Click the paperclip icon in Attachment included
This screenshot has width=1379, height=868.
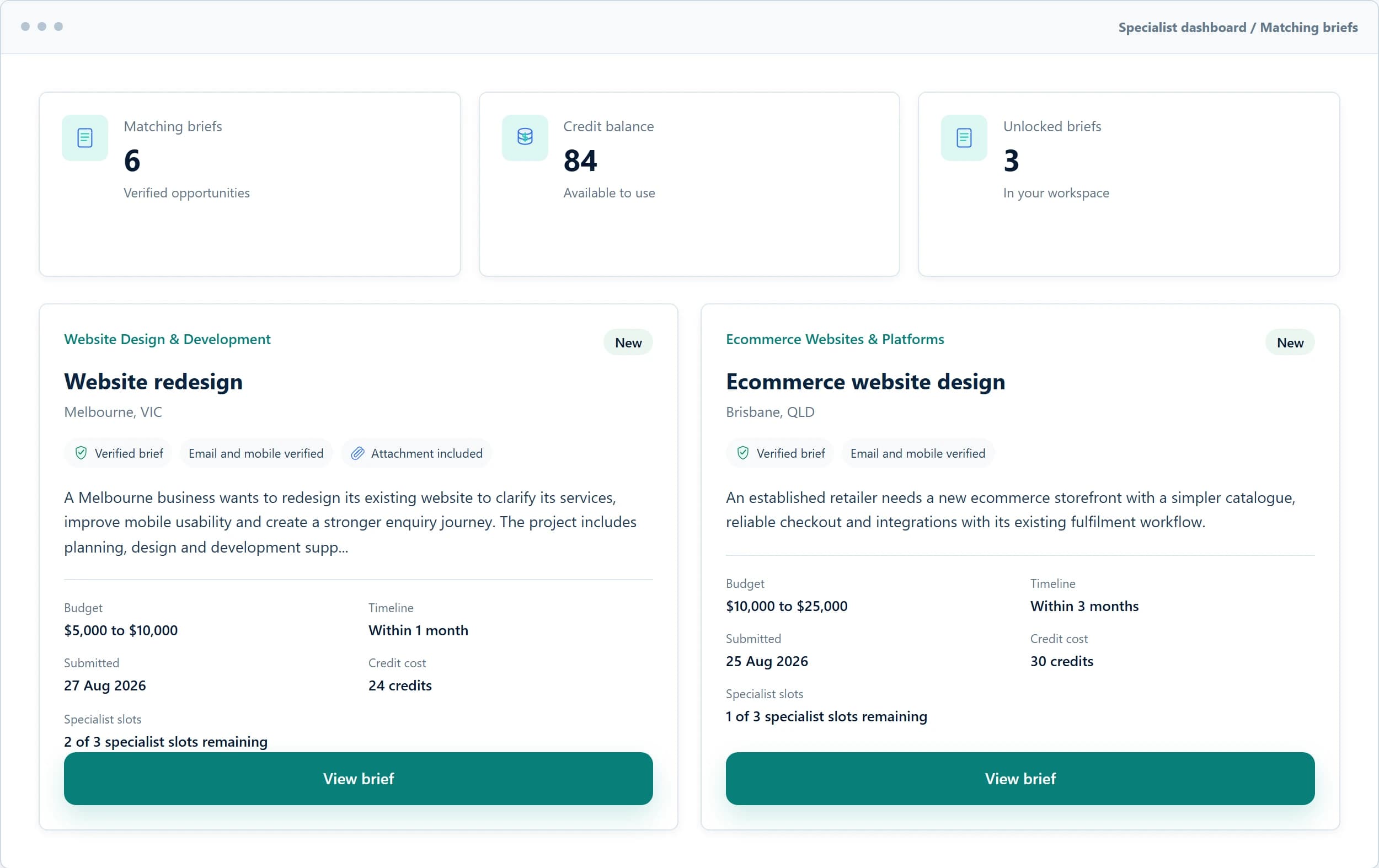357,453
